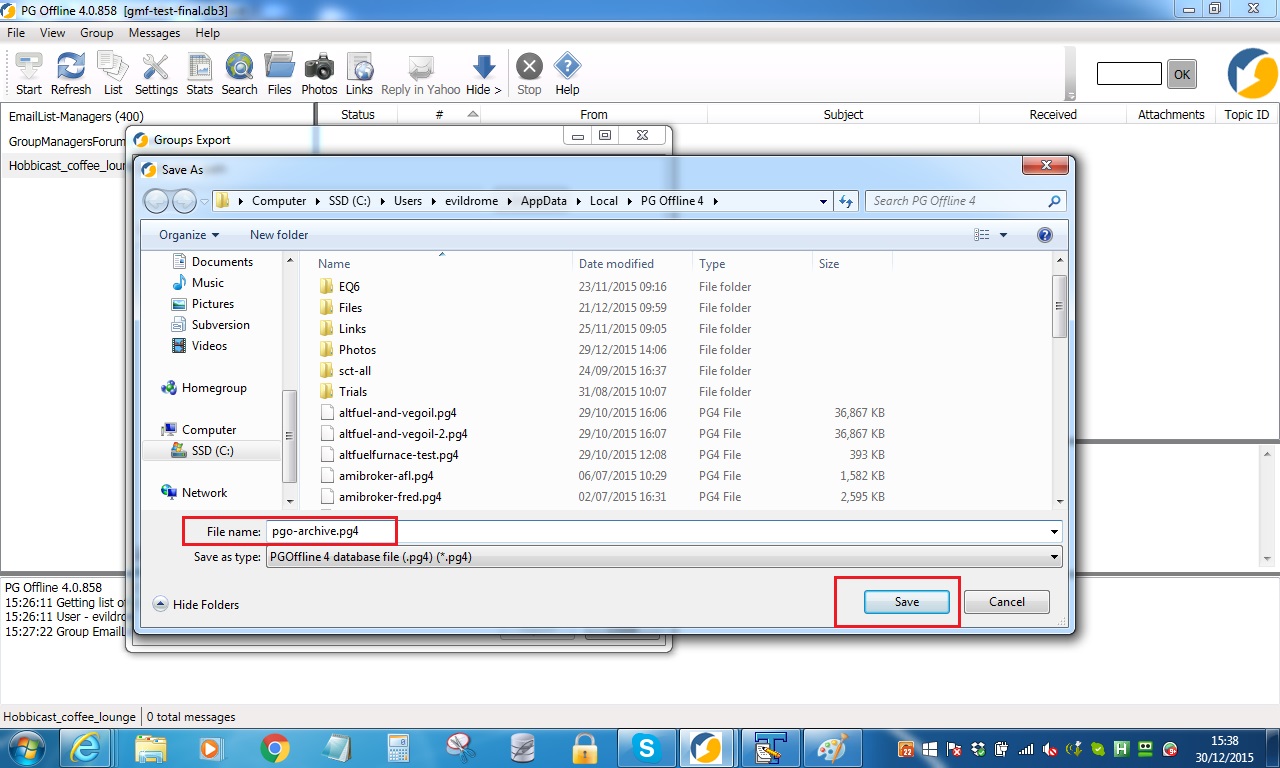This screenshot has height=768, width=1280.
Task: Click the Search toolbar icon
Action: coord(239,74)
